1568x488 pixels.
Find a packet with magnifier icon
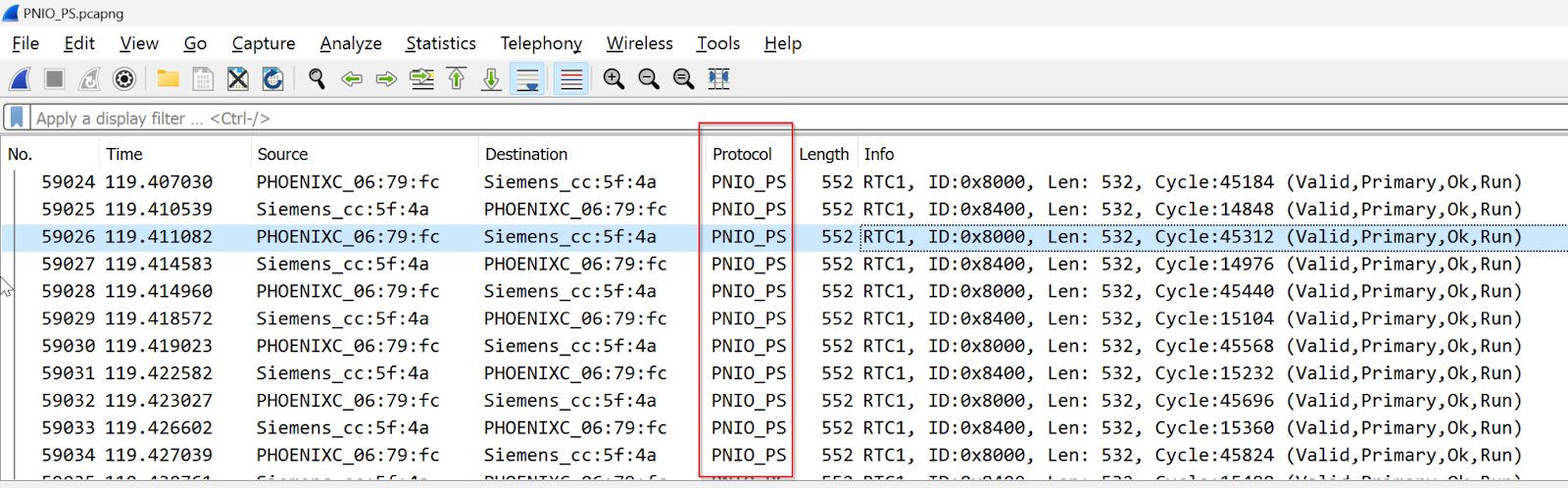click(317, 79)
